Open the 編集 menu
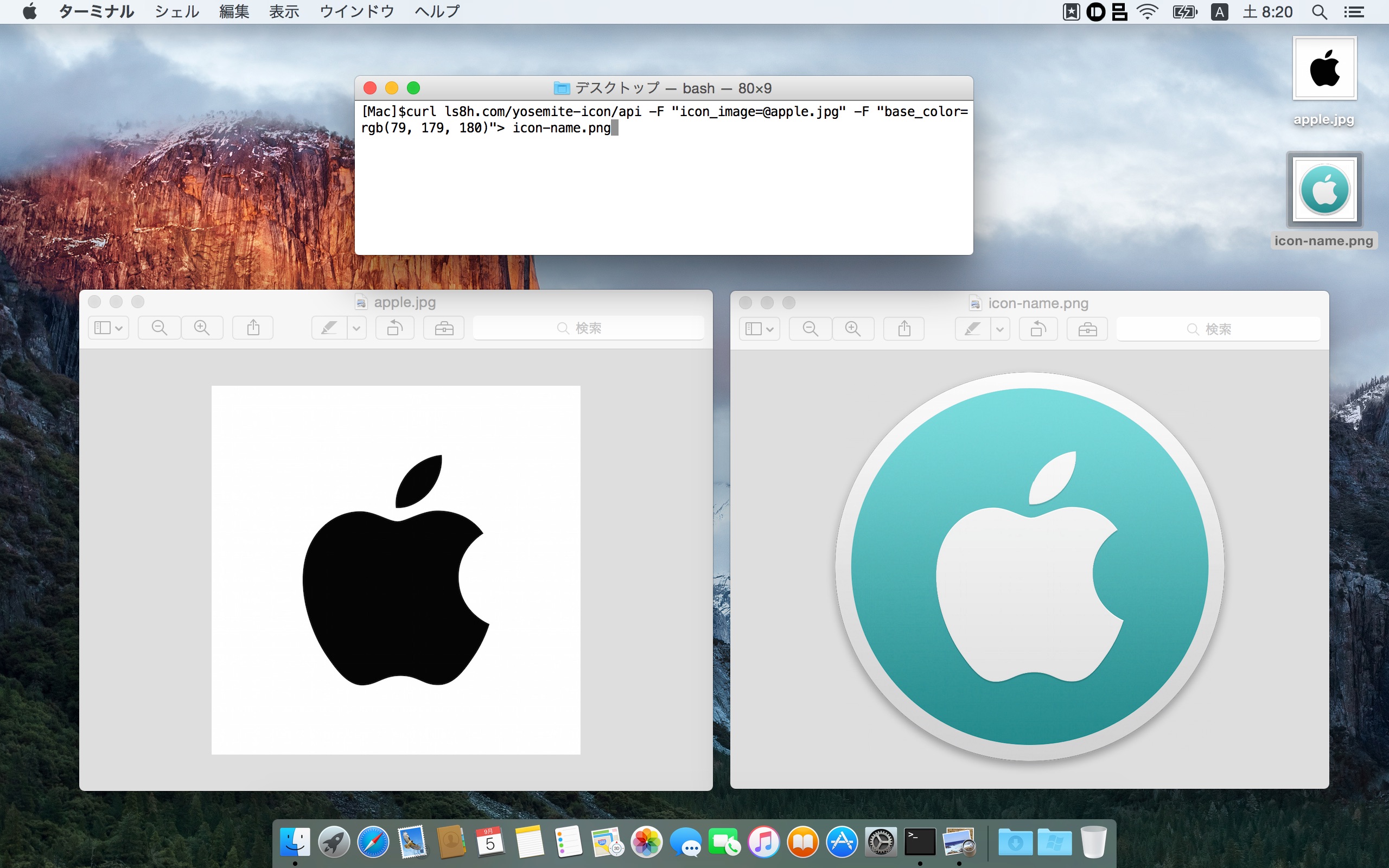Screen dimensions: 1389x868 [234, 11]
